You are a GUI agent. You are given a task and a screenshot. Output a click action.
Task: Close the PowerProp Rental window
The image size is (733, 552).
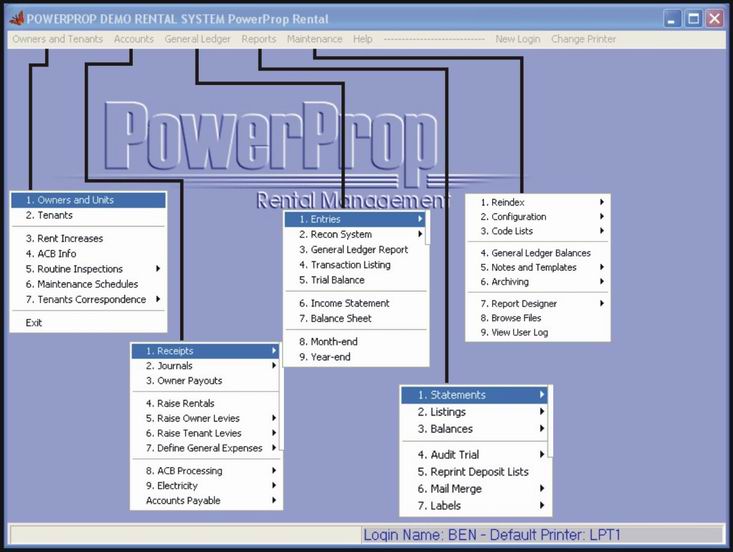[715, 19]
